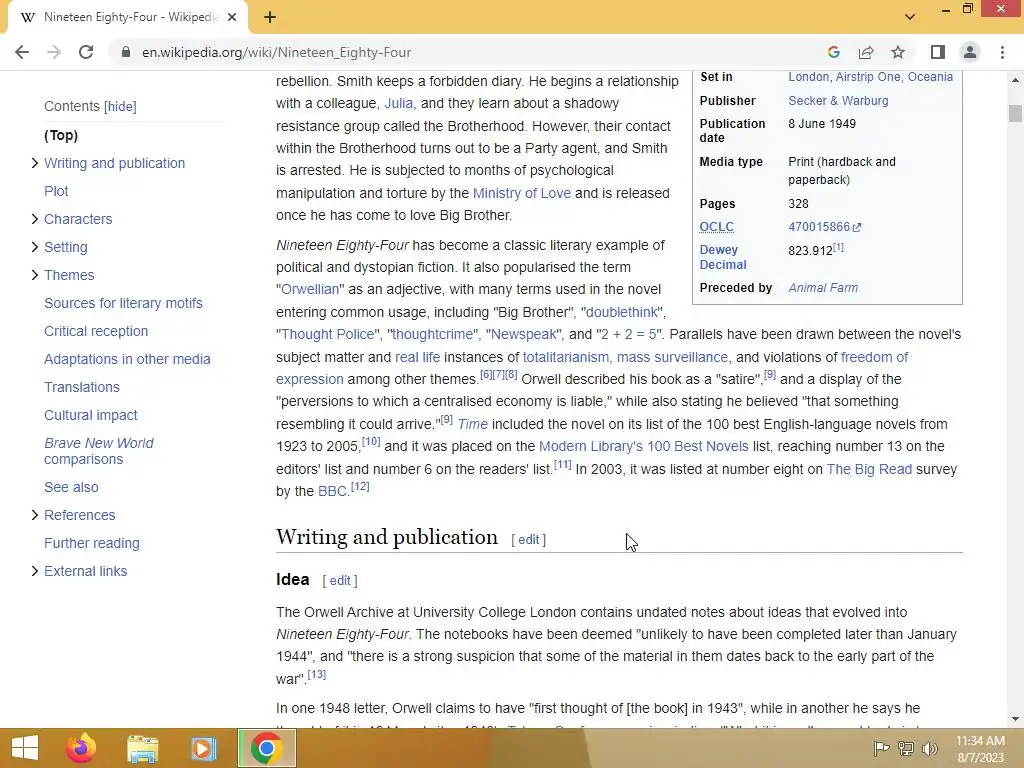
Task: Go to Adaptations in other media
Action: tap(127, 359)
